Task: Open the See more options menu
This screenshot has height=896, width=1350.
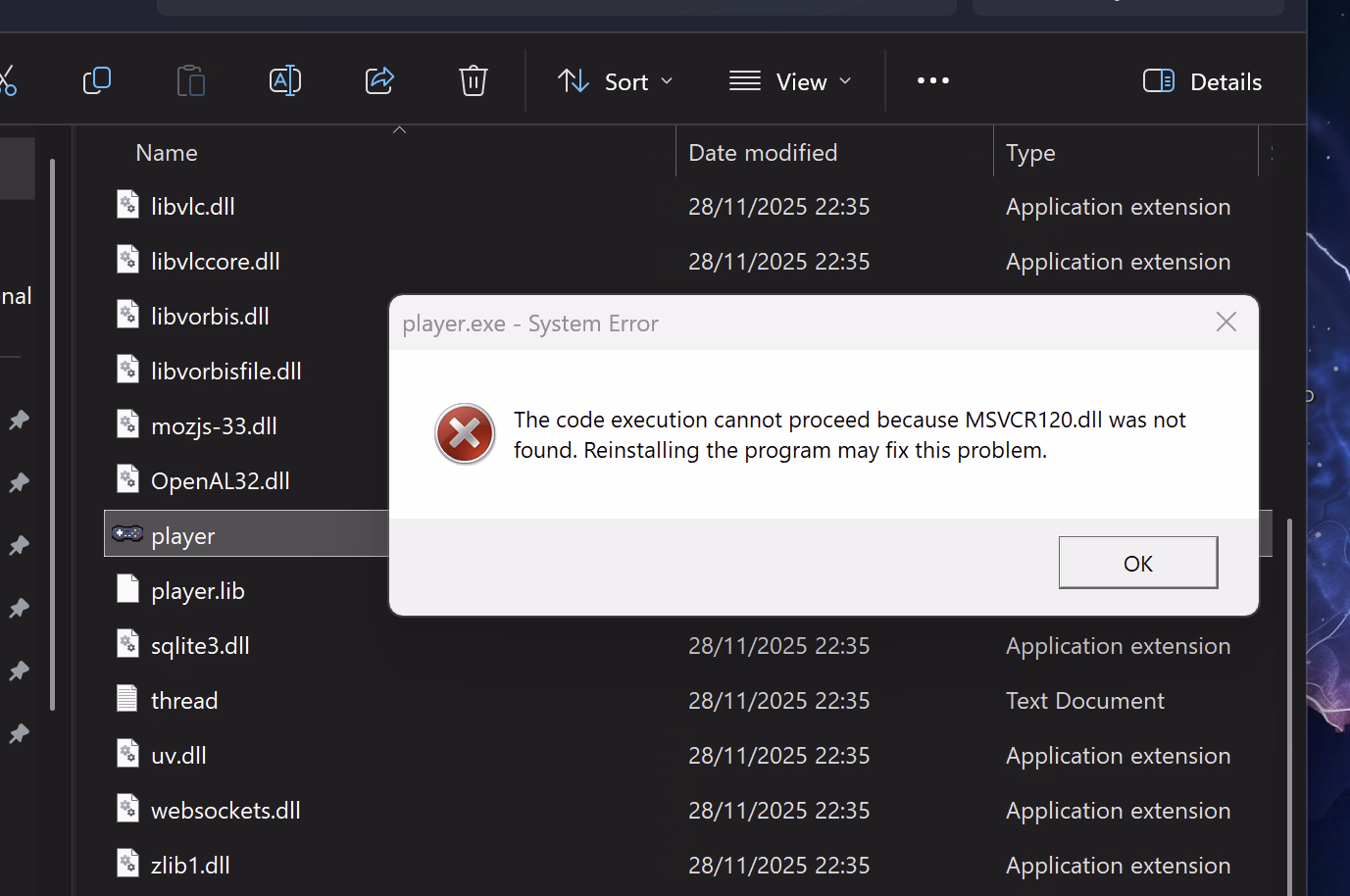Action: tap(932, 80)
